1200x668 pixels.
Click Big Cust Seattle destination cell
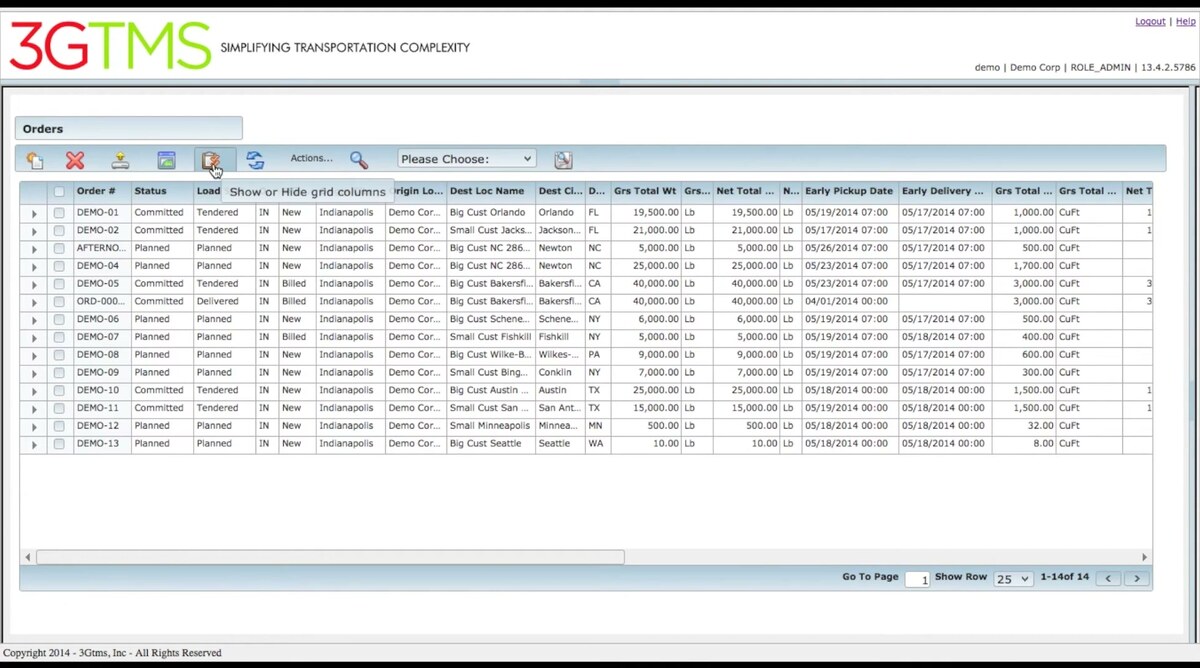click(490, 443)
